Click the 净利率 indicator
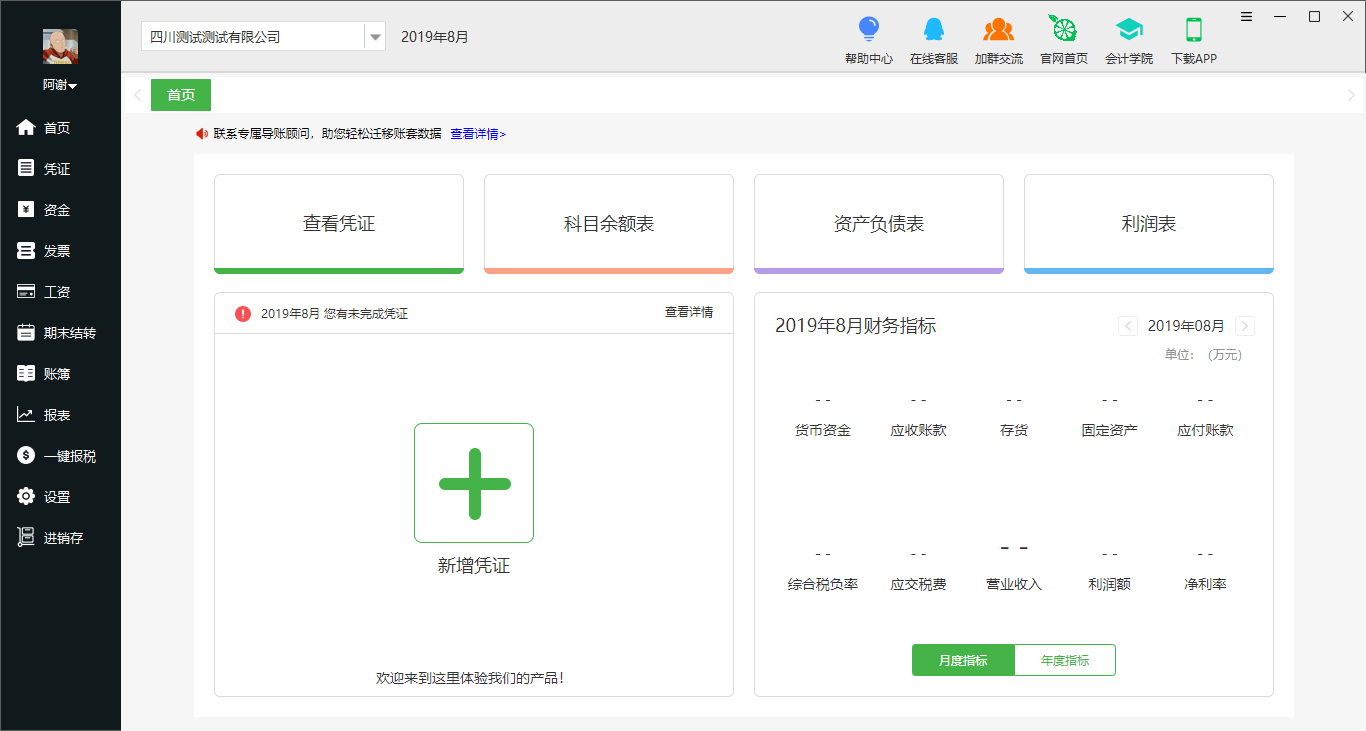This screenshot has width=1366, height=731. point(1205,584)
